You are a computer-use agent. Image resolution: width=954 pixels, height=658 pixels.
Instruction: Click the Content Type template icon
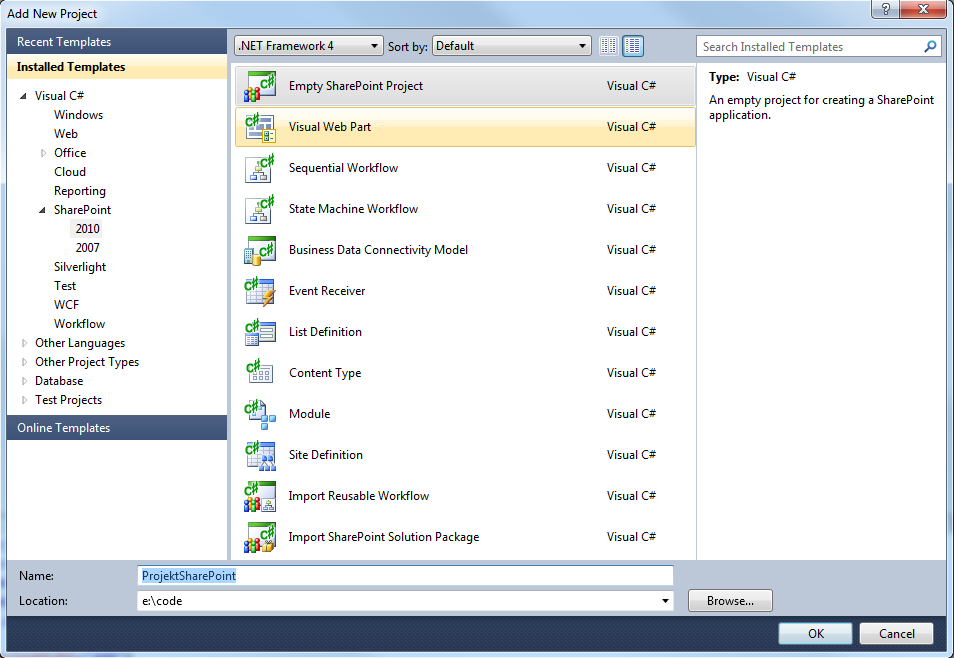260,373
